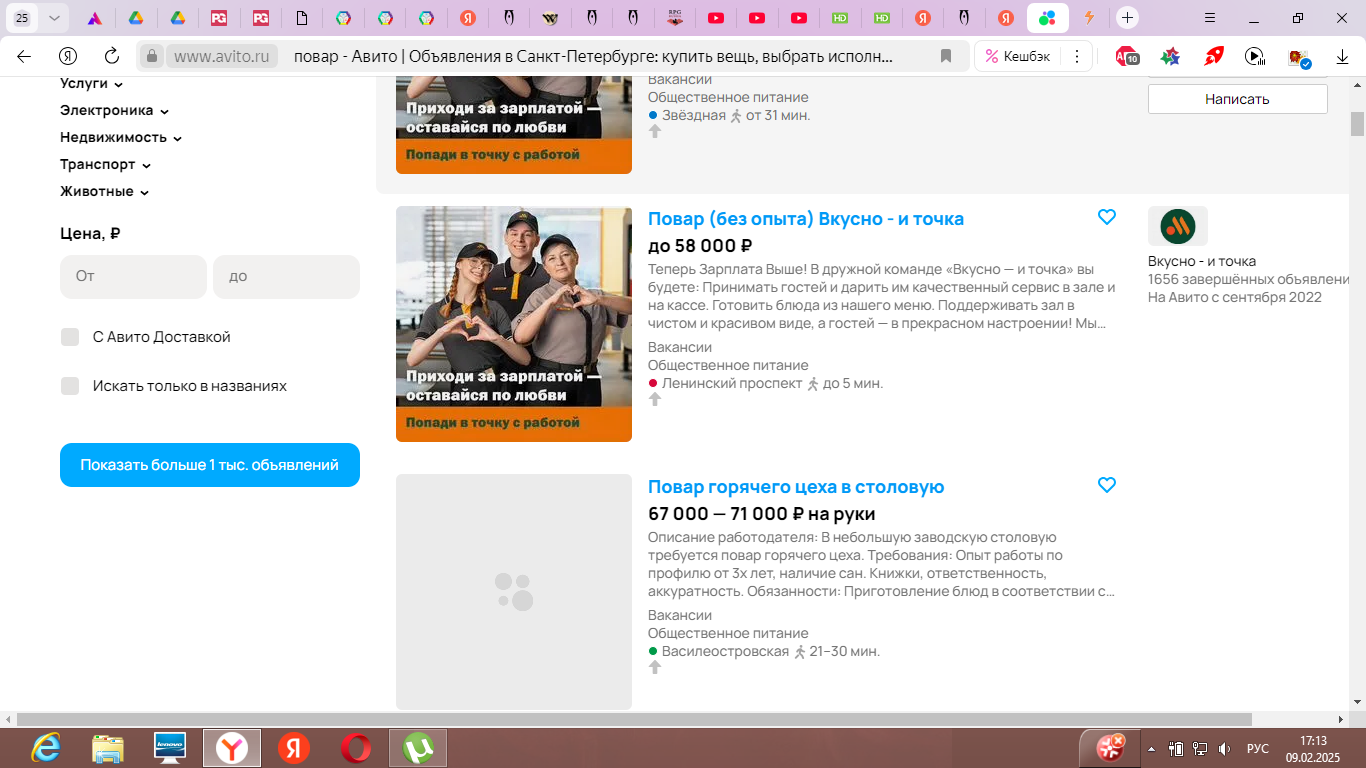Screen dimensions: 1366x768
Task: Open Вкусно - и точка company logo
Action: point(1178,226)
